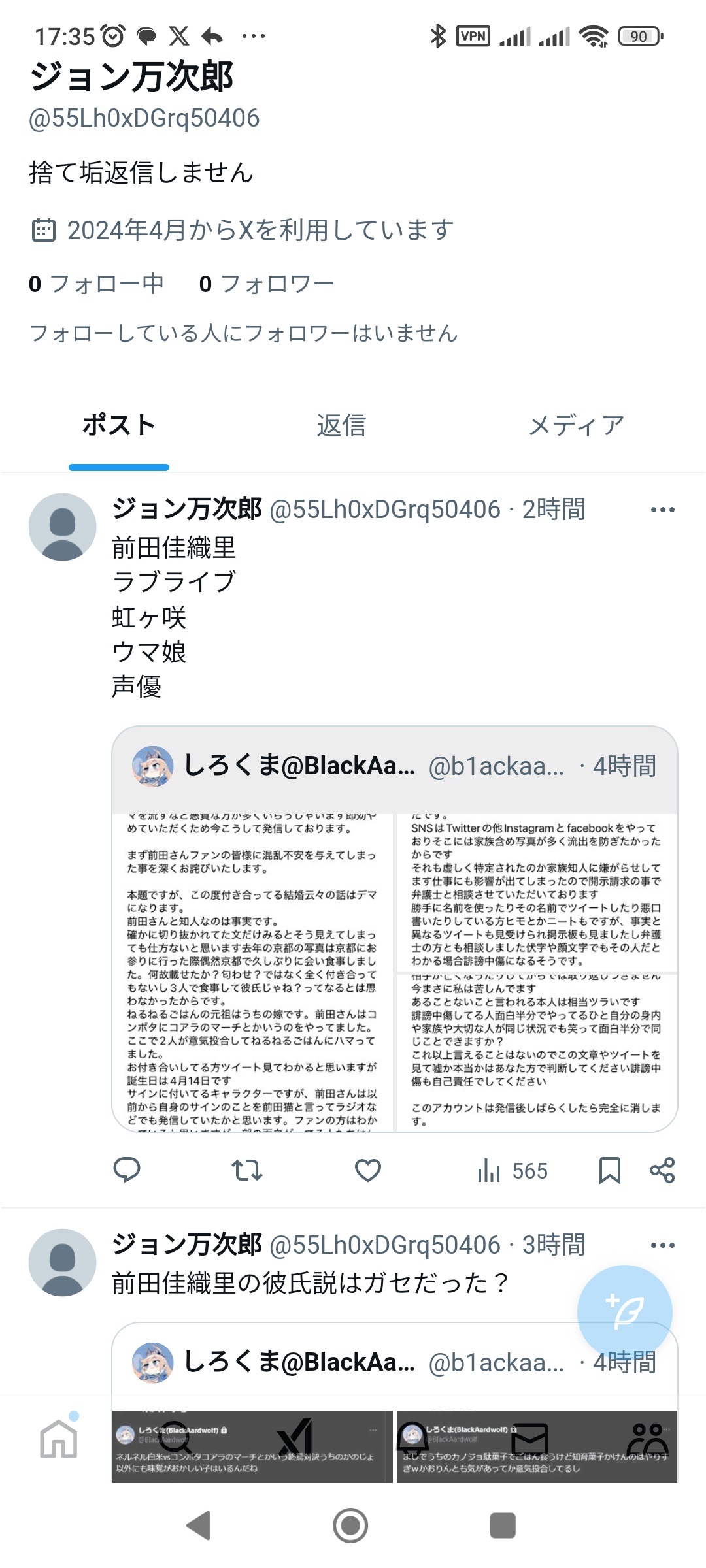Open Notifications bell in bottom navigation
The height and width of the screenshot is (1568, 706).
[412, 1439]
